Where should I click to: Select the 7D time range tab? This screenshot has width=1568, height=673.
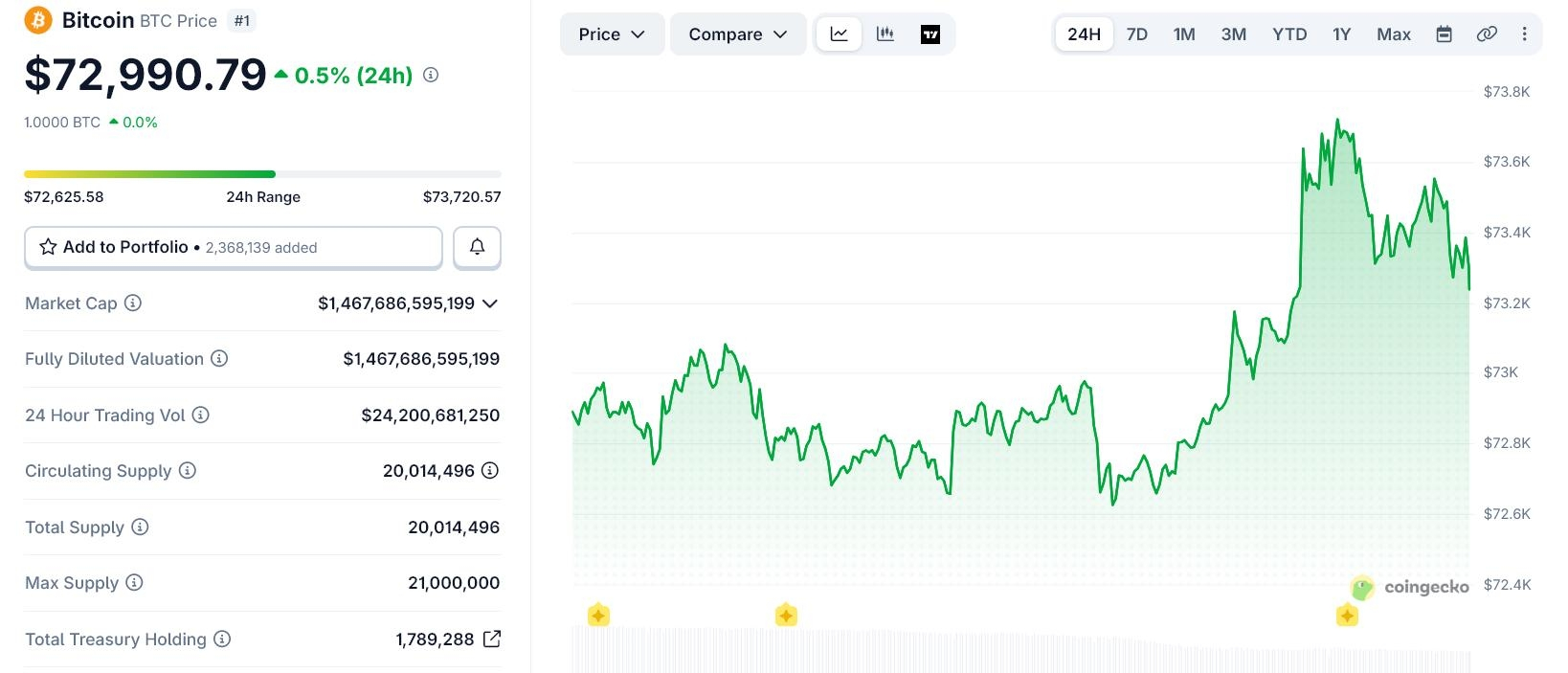(x=1137, y=34)
